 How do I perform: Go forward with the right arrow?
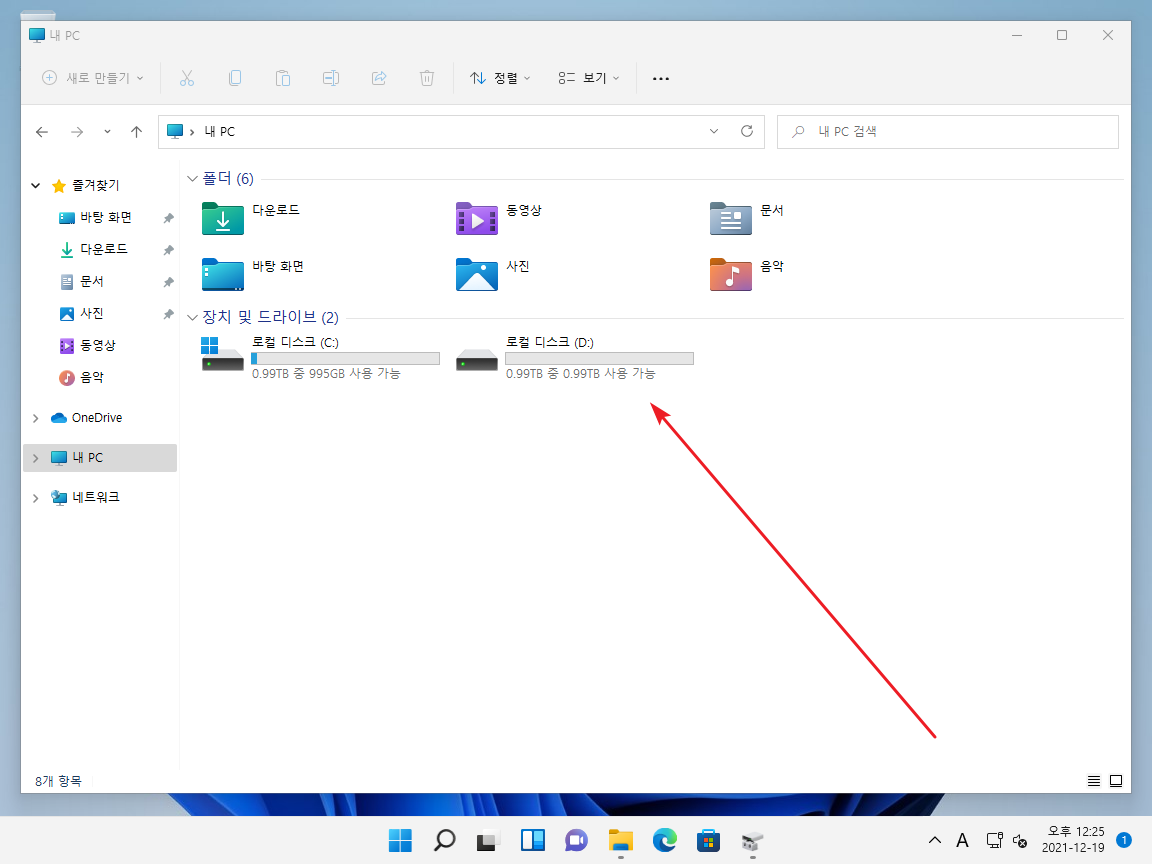coord(77,132)
